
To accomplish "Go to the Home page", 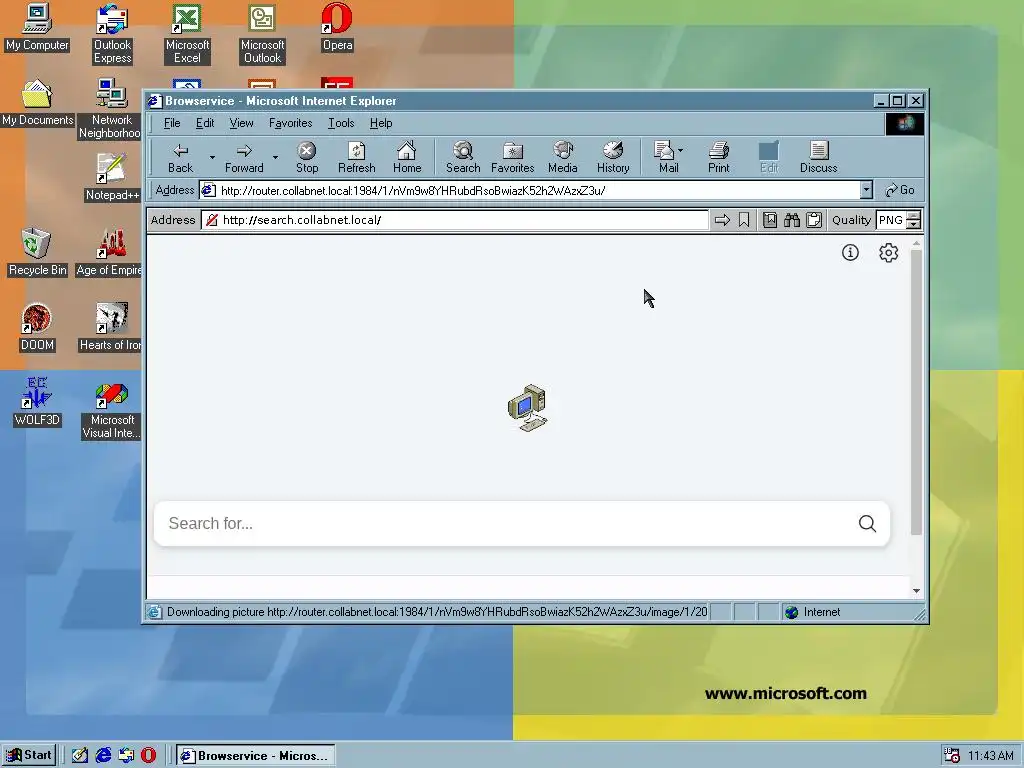I will (x=406, y=158).
